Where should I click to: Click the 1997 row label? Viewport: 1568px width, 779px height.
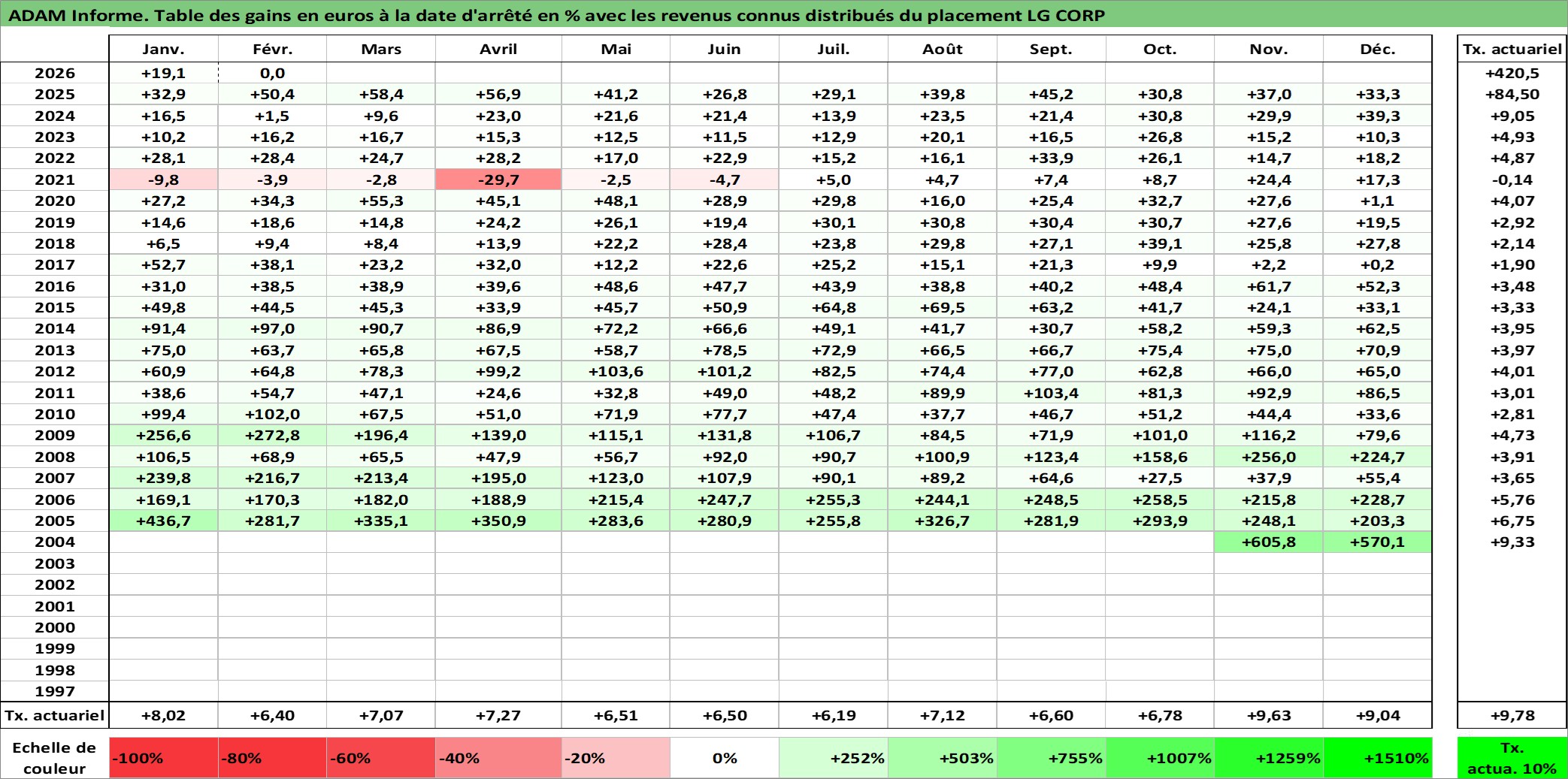click(x=55, y=691)
